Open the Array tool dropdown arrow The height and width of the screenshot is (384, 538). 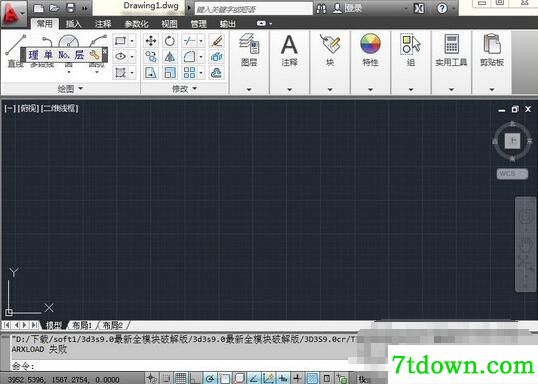[201, 72]
